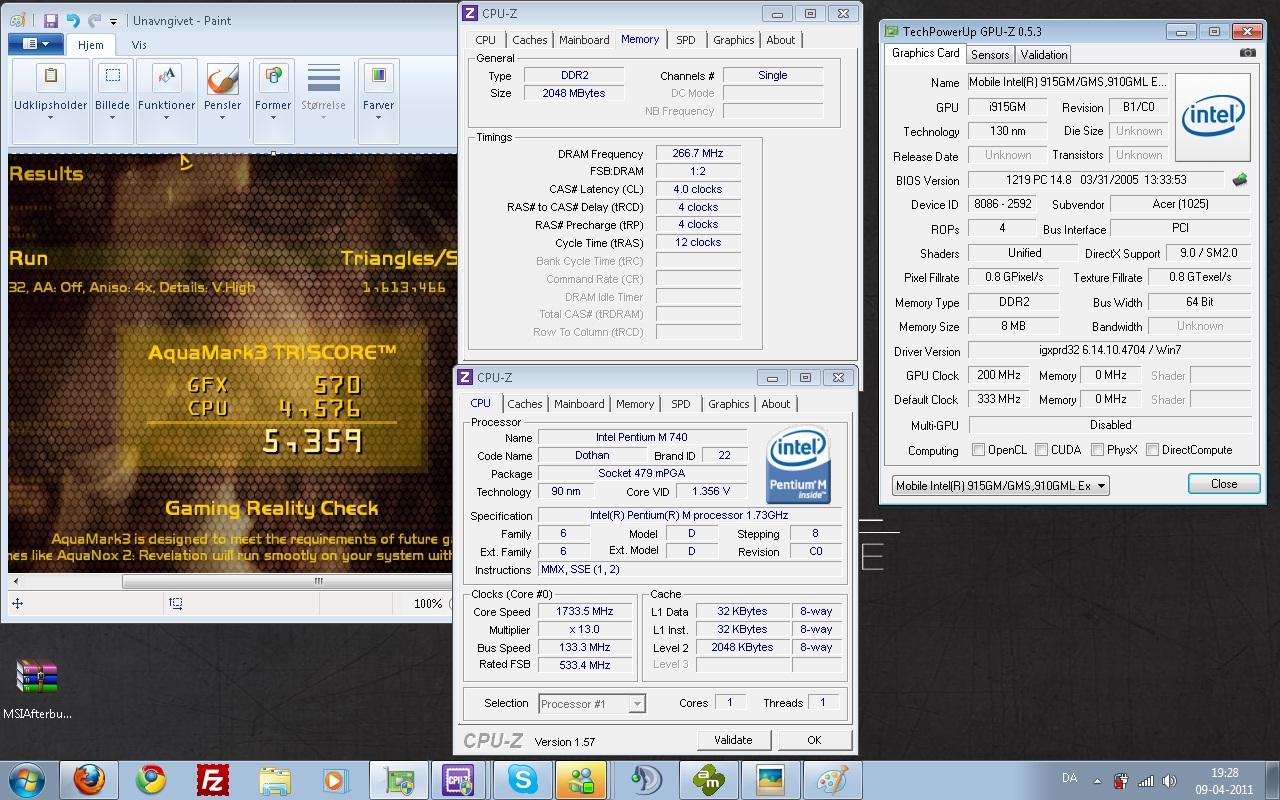Click the volume speaker tray icon
This screenshot has width=1280, height=800.
click(x=1170, y=781)
